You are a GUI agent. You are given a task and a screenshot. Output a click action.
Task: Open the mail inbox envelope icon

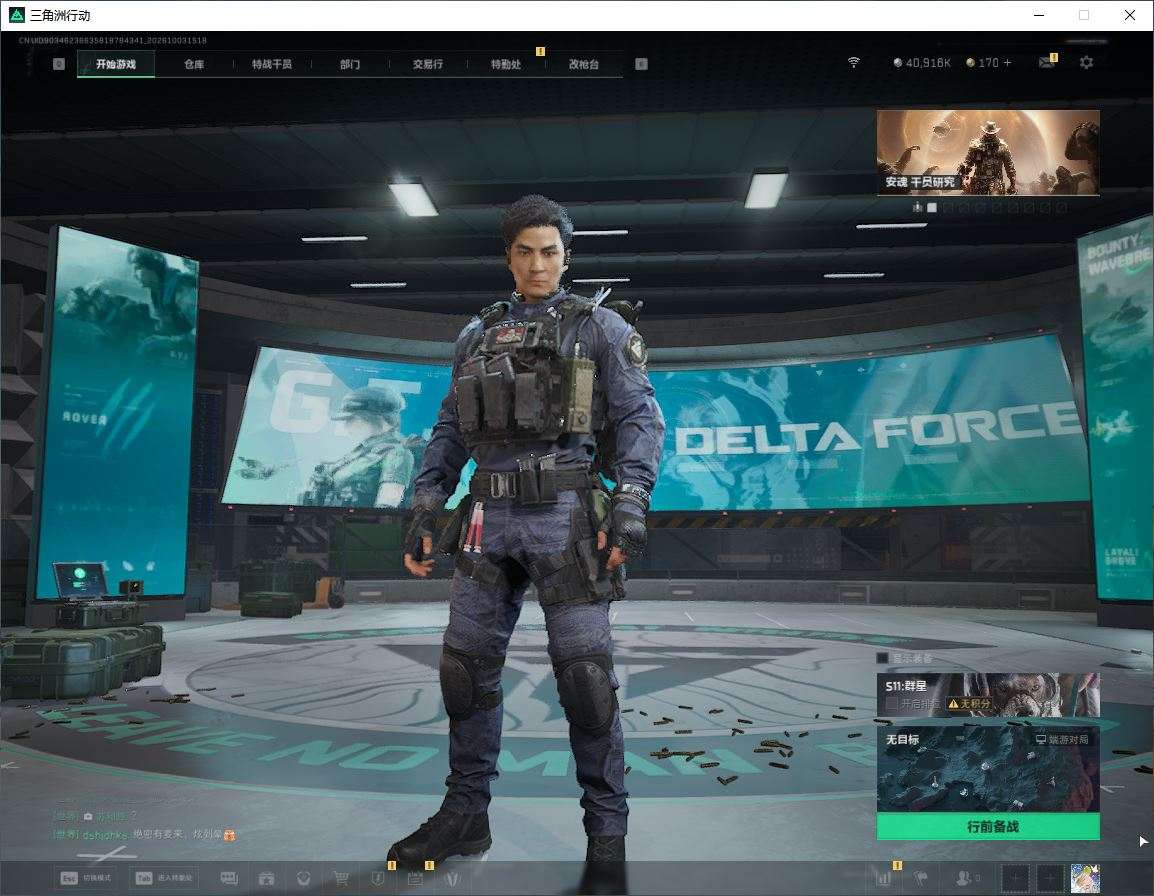(x=1047, y=63)
